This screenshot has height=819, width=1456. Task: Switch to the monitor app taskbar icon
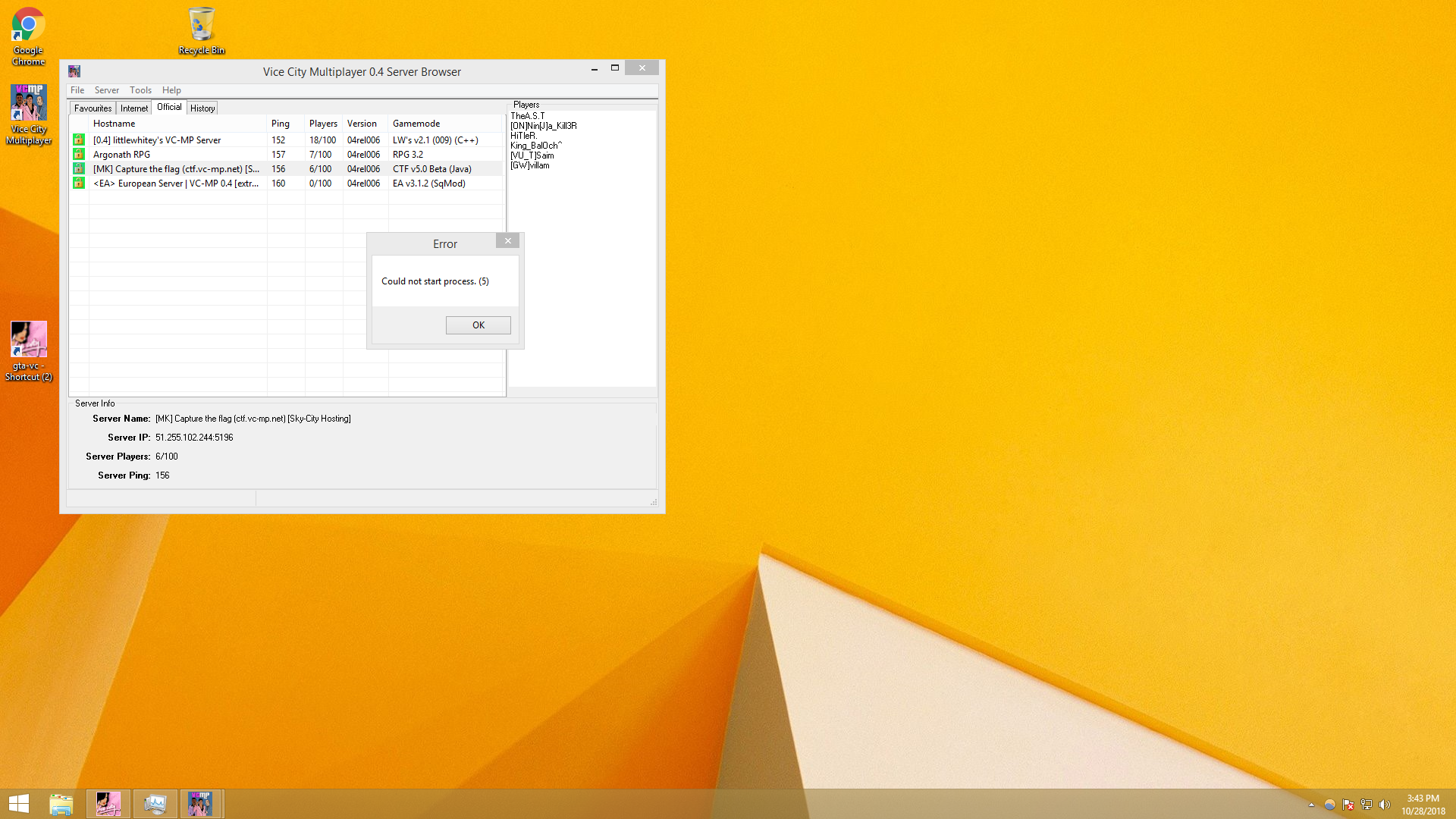click(155, 804)
